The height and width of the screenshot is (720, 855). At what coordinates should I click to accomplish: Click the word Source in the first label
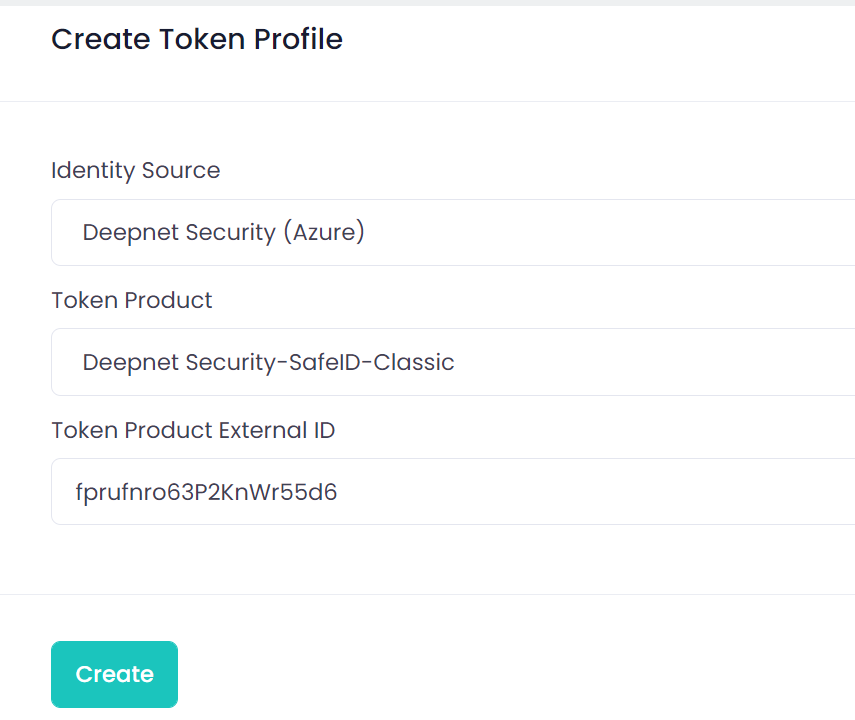[180, 170]
